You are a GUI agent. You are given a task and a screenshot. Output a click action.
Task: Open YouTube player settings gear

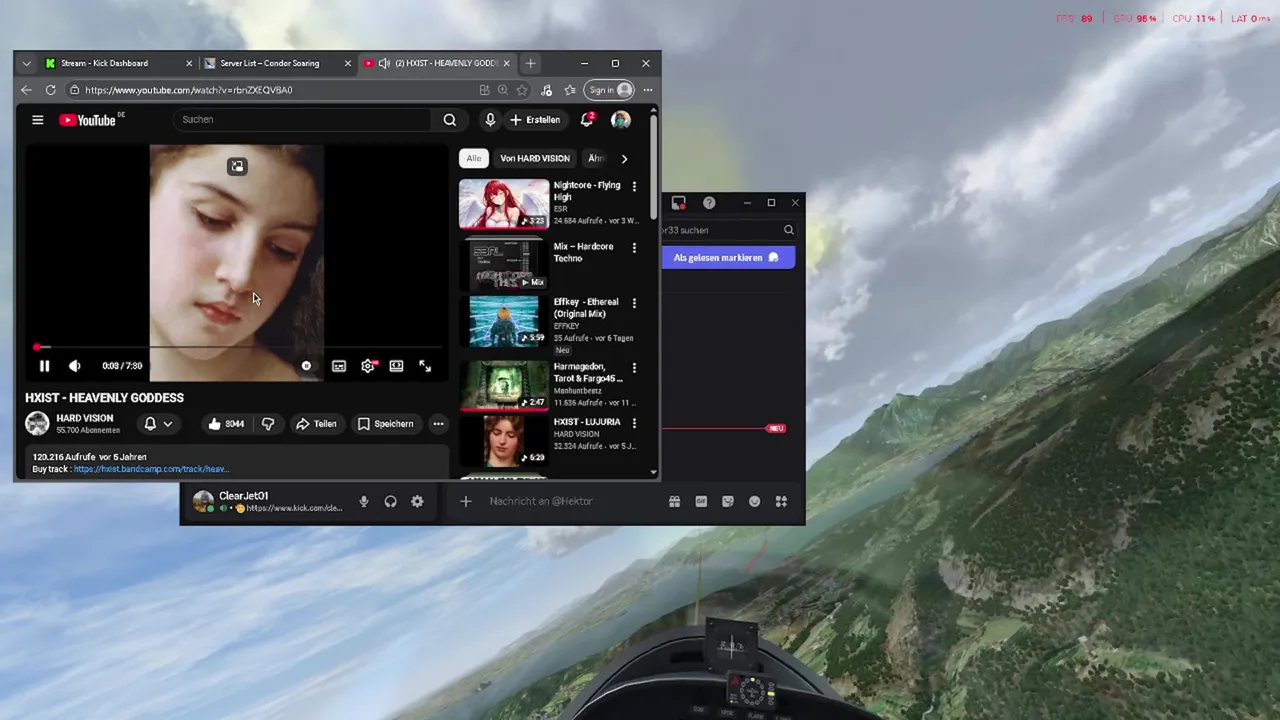[368, 366]
